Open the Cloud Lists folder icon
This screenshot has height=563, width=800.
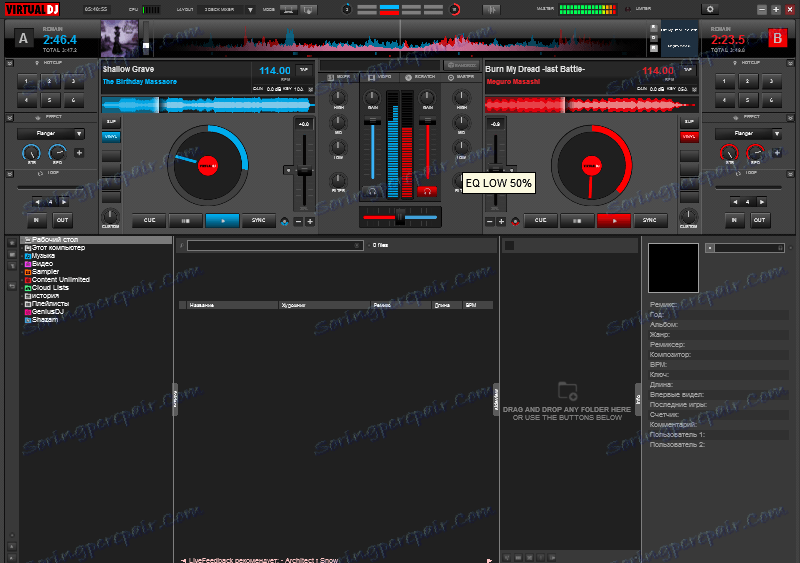(x=27, y=287)
